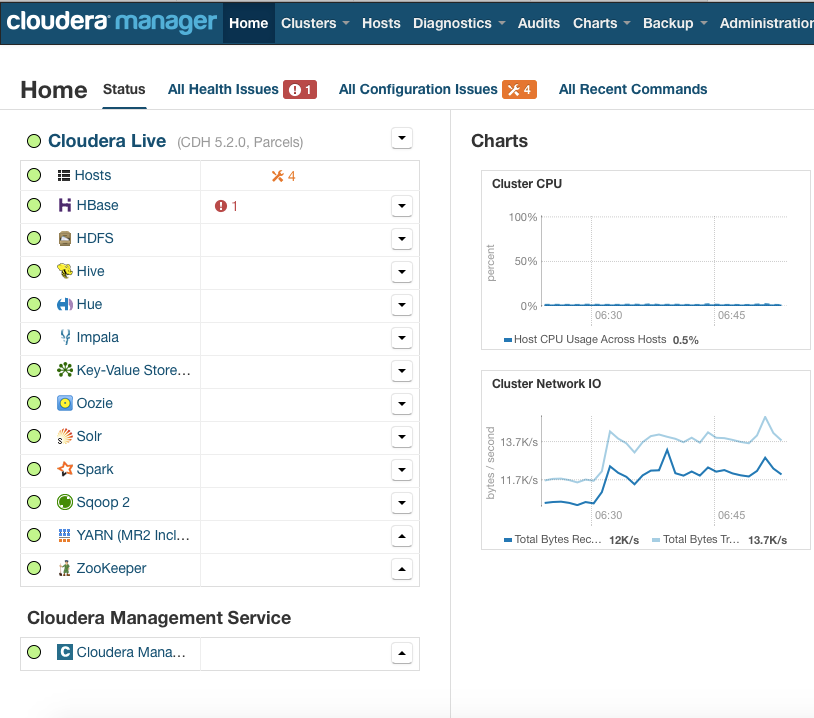Click the ZooKeeper service icon
This screenshot has width=814, height=718.
(64, 568)
